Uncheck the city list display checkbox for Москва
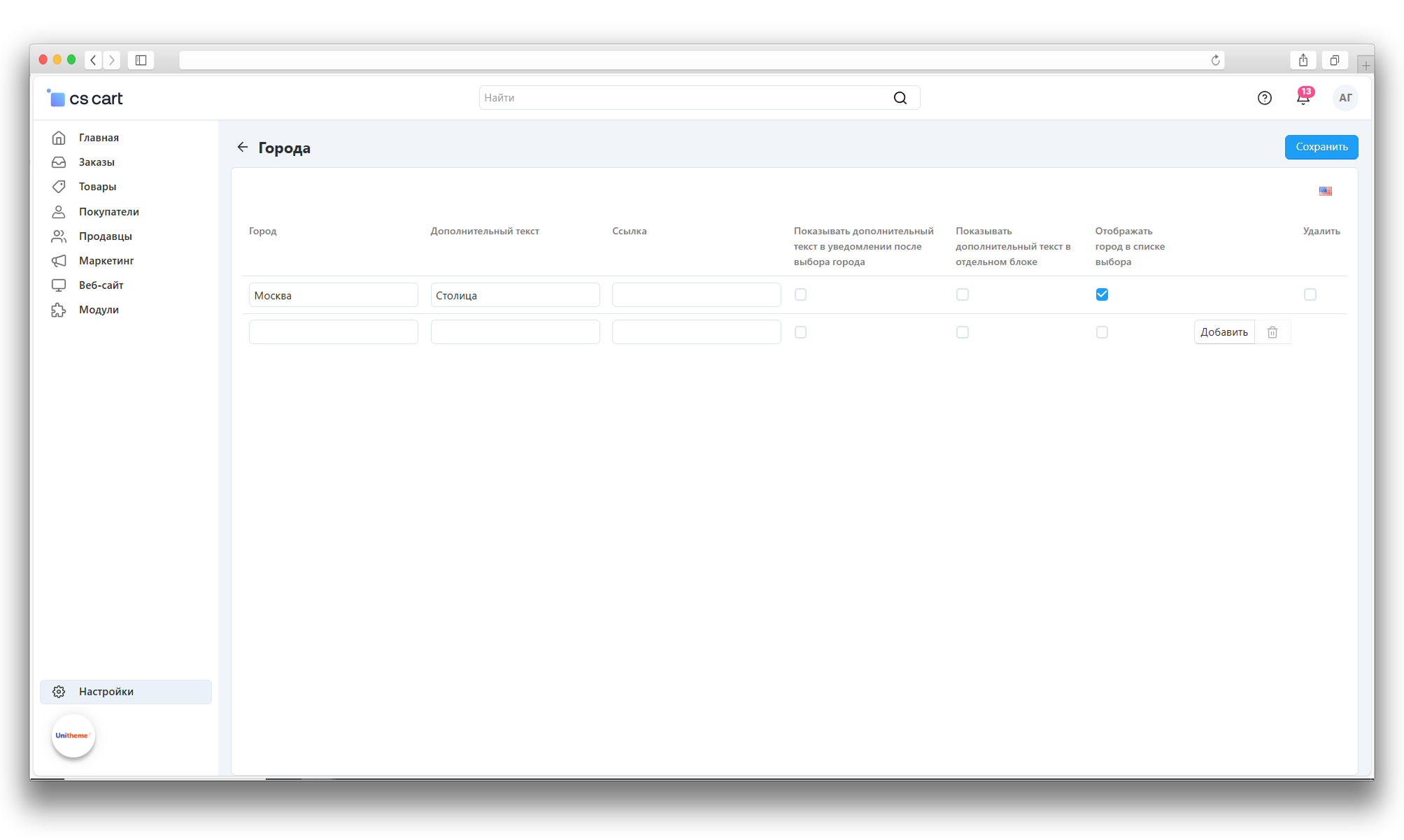This screenshot has height=840, width=1404. 1102,294
